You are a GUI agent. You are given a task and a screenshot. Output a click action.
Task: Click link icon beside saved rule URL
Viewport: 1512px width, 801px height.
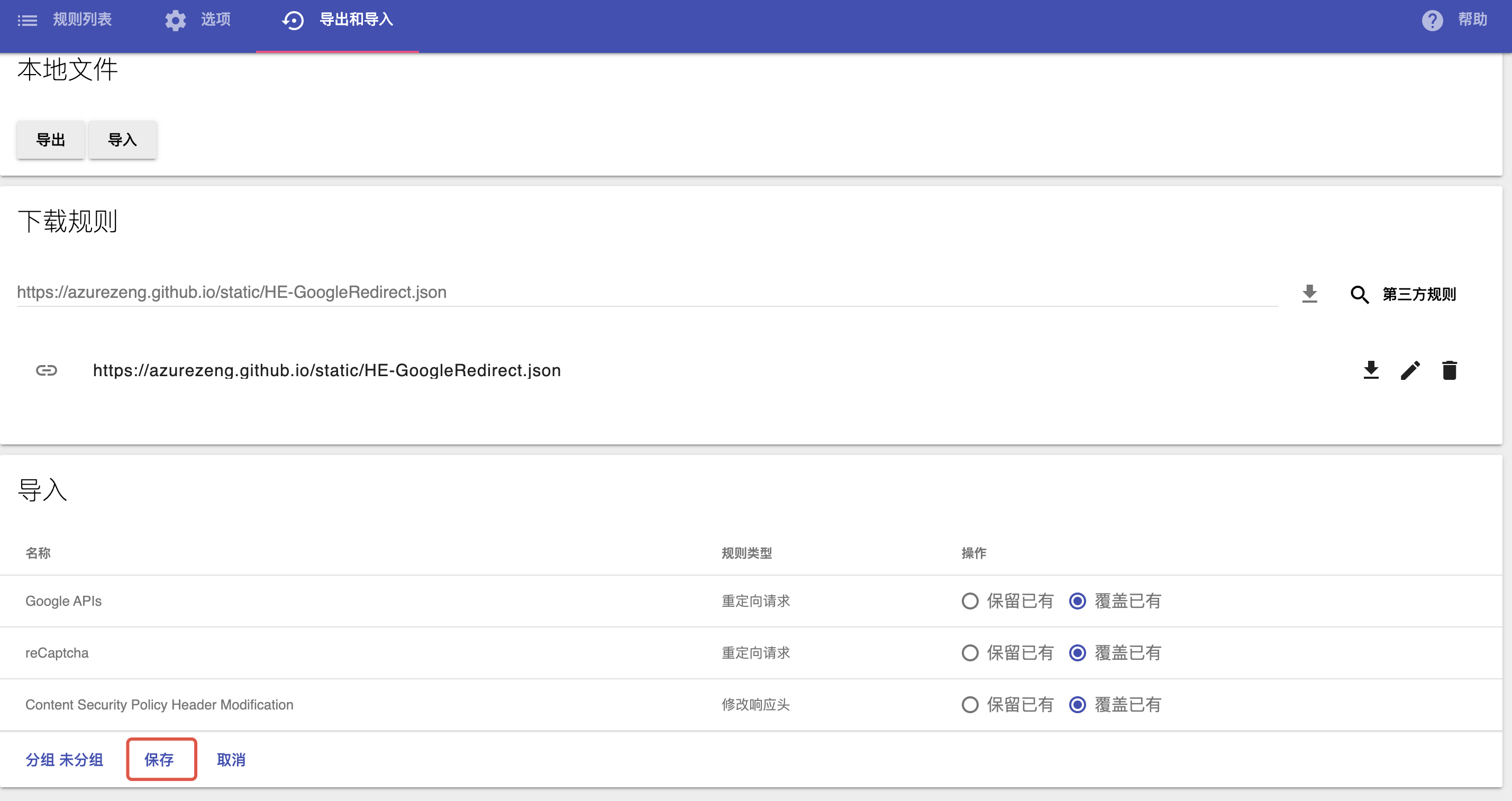(x=47, y=370)
